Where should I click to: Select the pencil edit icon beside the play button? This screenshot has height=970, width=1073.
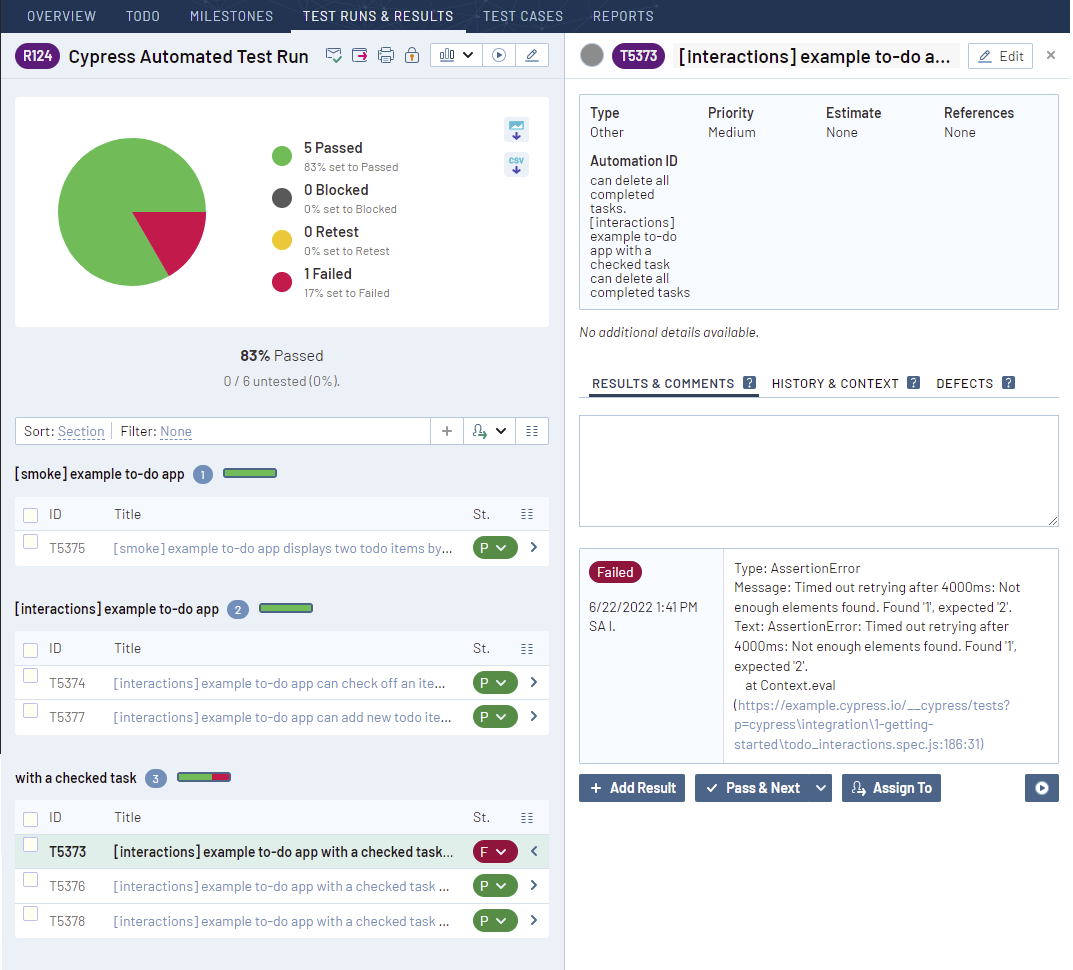tap(532, 55)
